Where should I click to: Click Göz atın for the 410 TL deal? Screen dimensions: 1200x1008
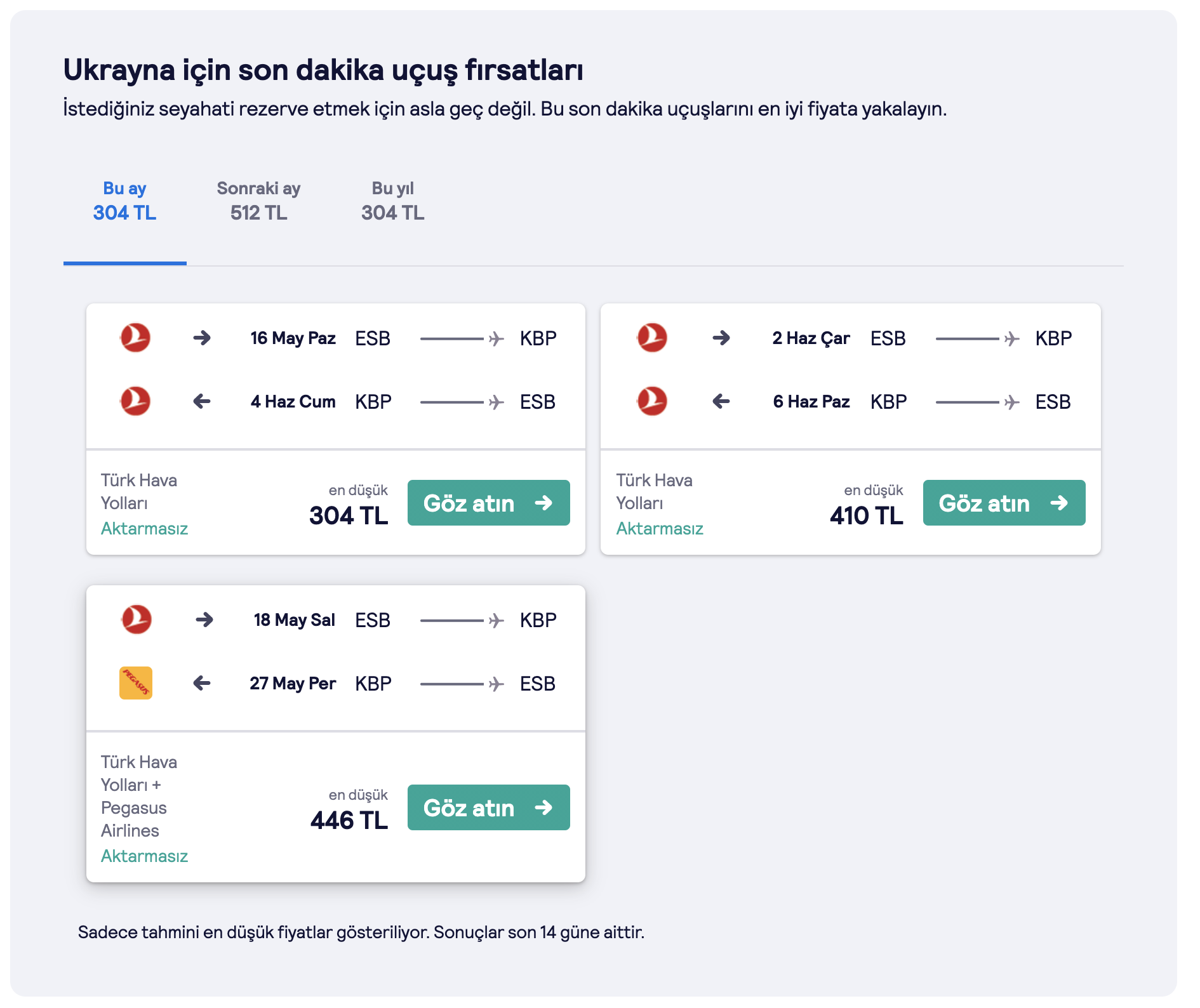(1004, 503)
